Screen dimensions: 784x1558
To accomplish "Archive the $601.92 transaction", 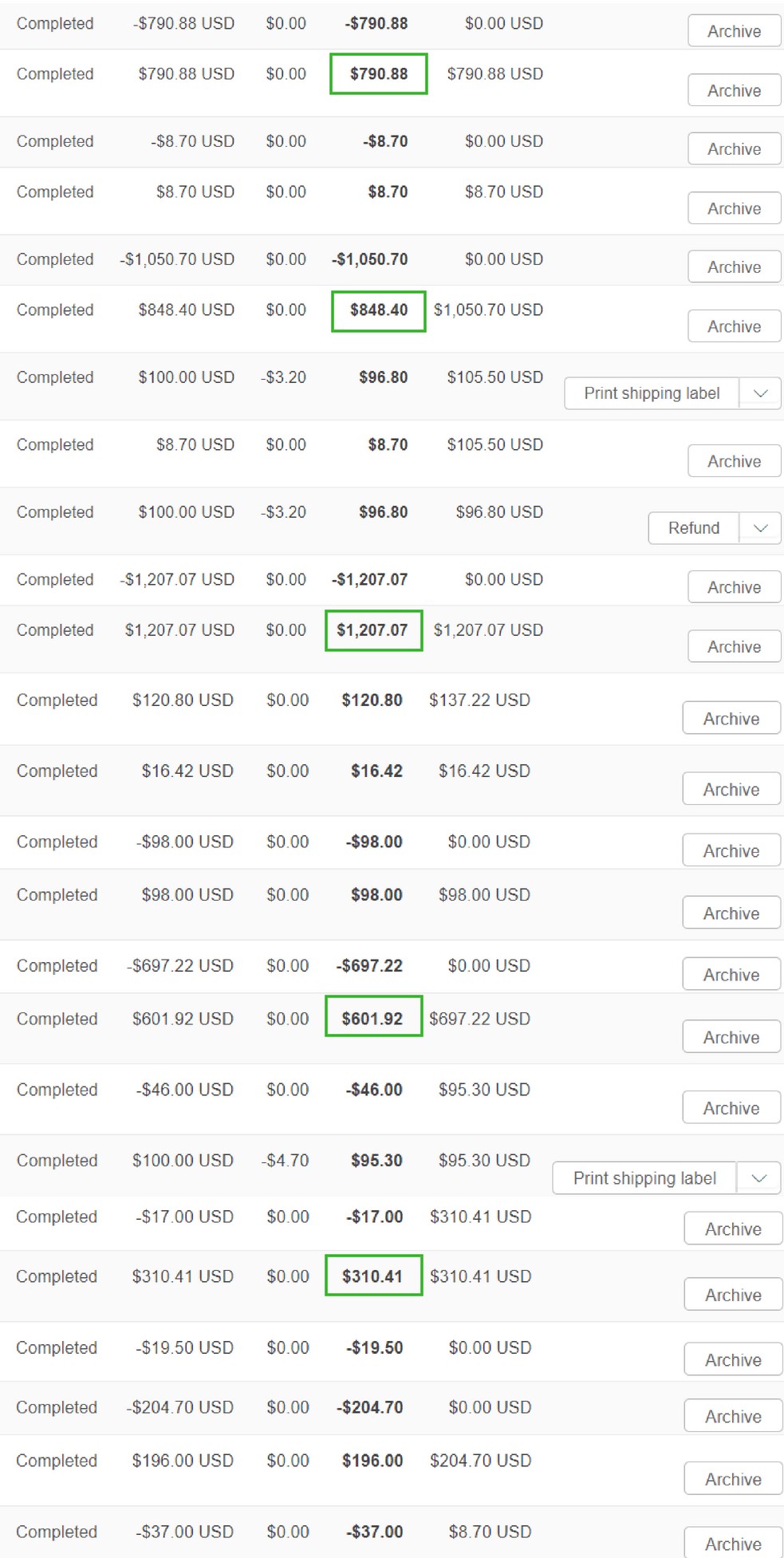I will coord(731,1036).
